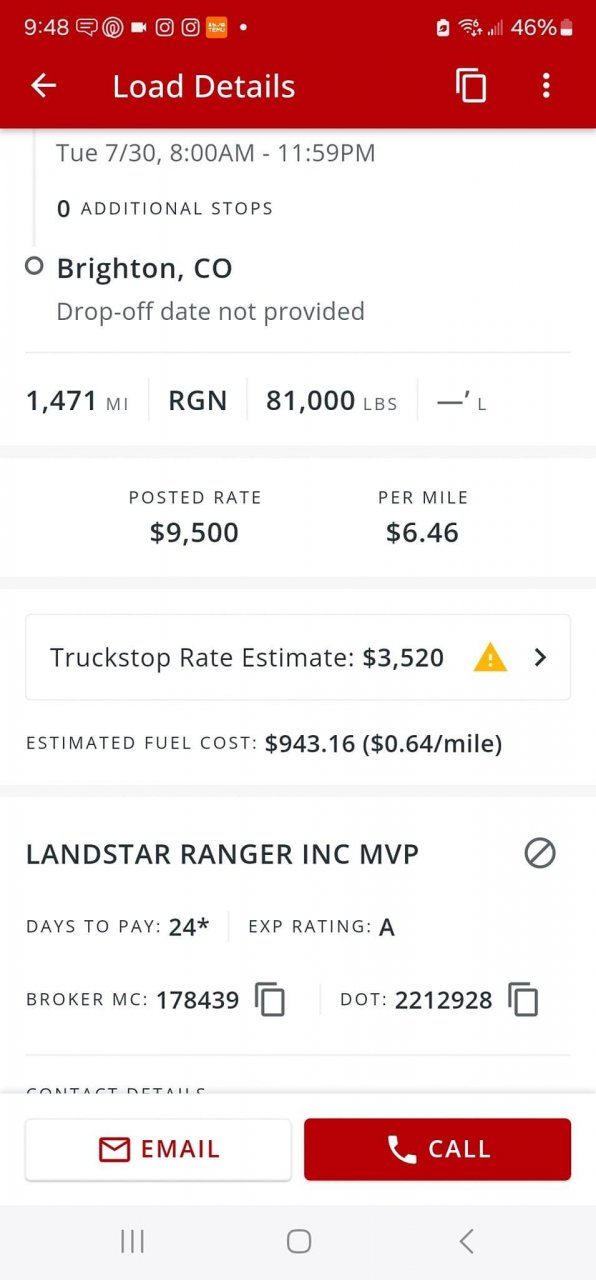Open the three-dot overflow menu
596x1280 pixels.
tap(546, 86)
